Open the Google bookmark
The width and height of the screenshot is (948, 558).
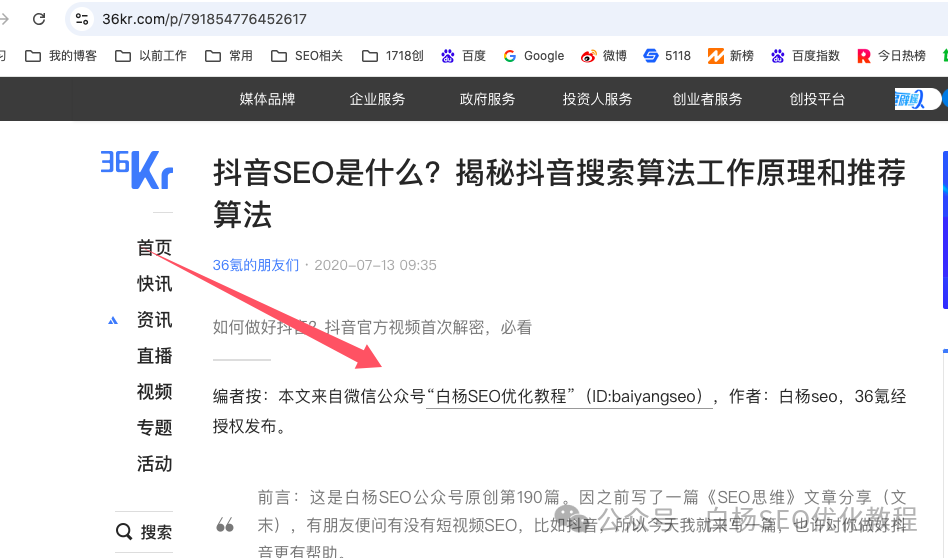[534, 56]
